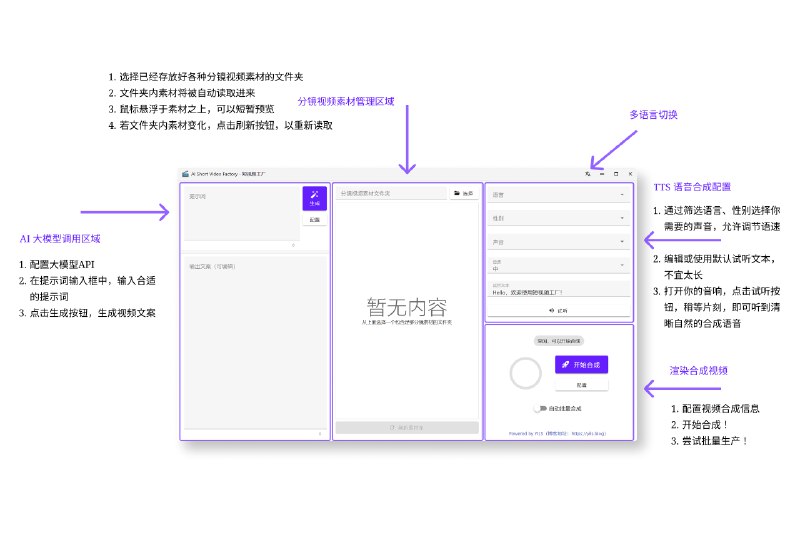Open the multi-language switch icon in title bar
Viewport: 800px width, 555px height.
pos(588,174)
